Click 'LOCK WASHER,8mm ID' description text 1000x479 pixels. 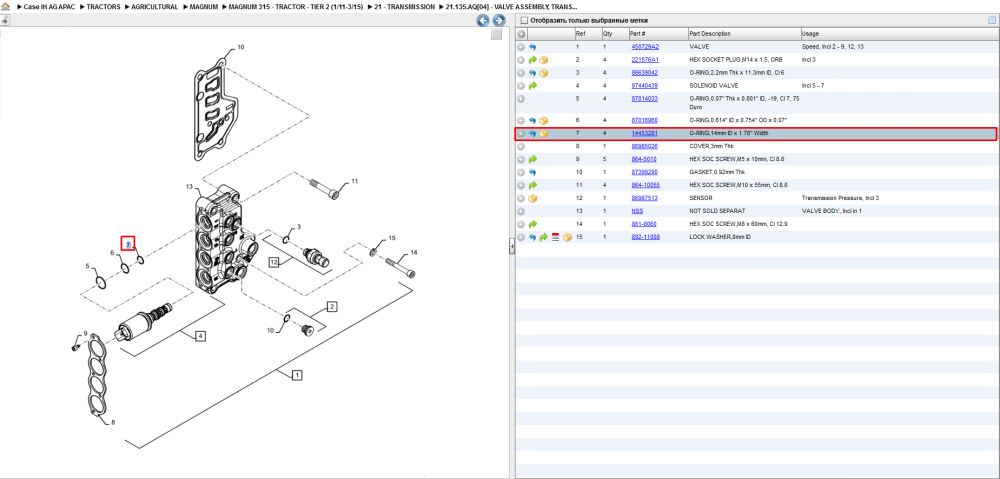(719, 237)
